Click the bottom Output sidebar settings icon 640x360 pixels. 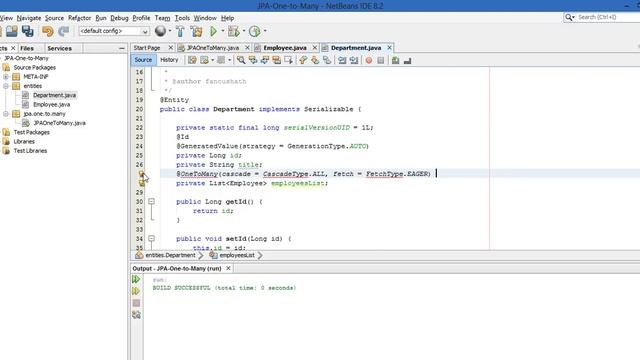point(136,315)
